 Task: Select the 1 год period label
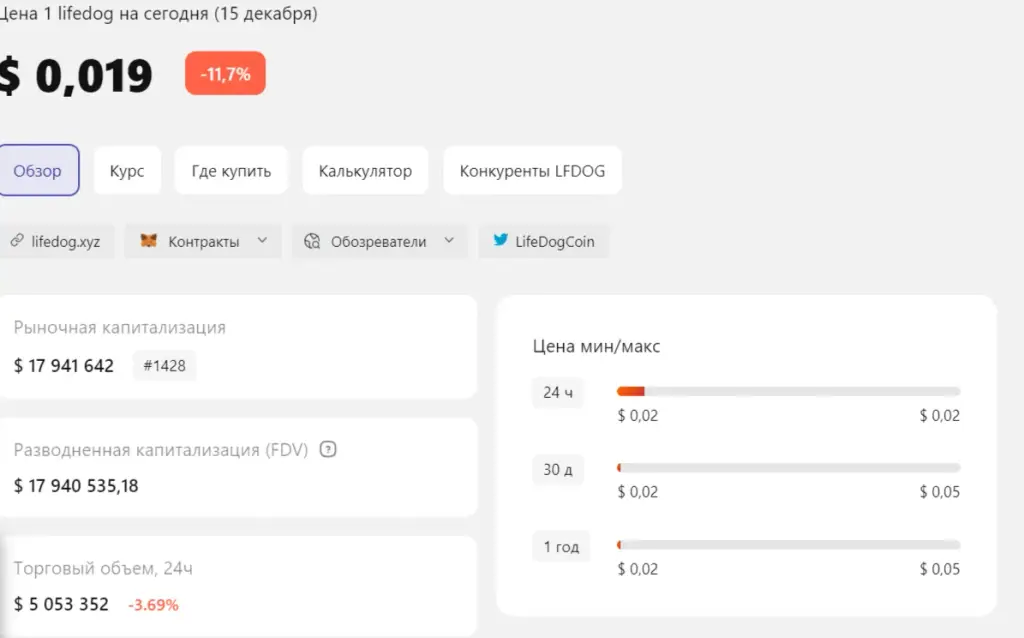(x=561, y=547)
